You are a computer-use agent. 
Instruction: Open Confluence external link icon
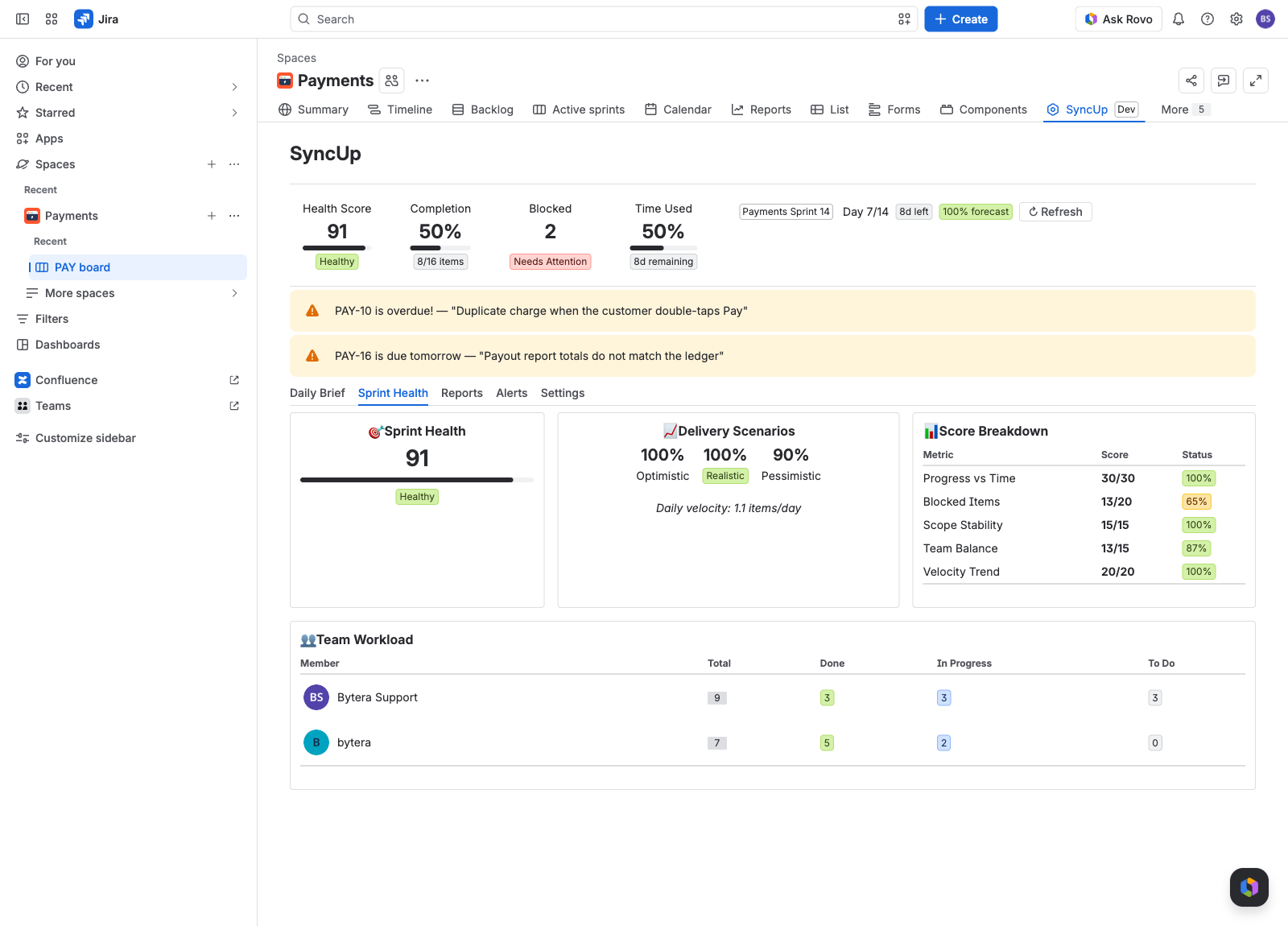pos(234,380)
